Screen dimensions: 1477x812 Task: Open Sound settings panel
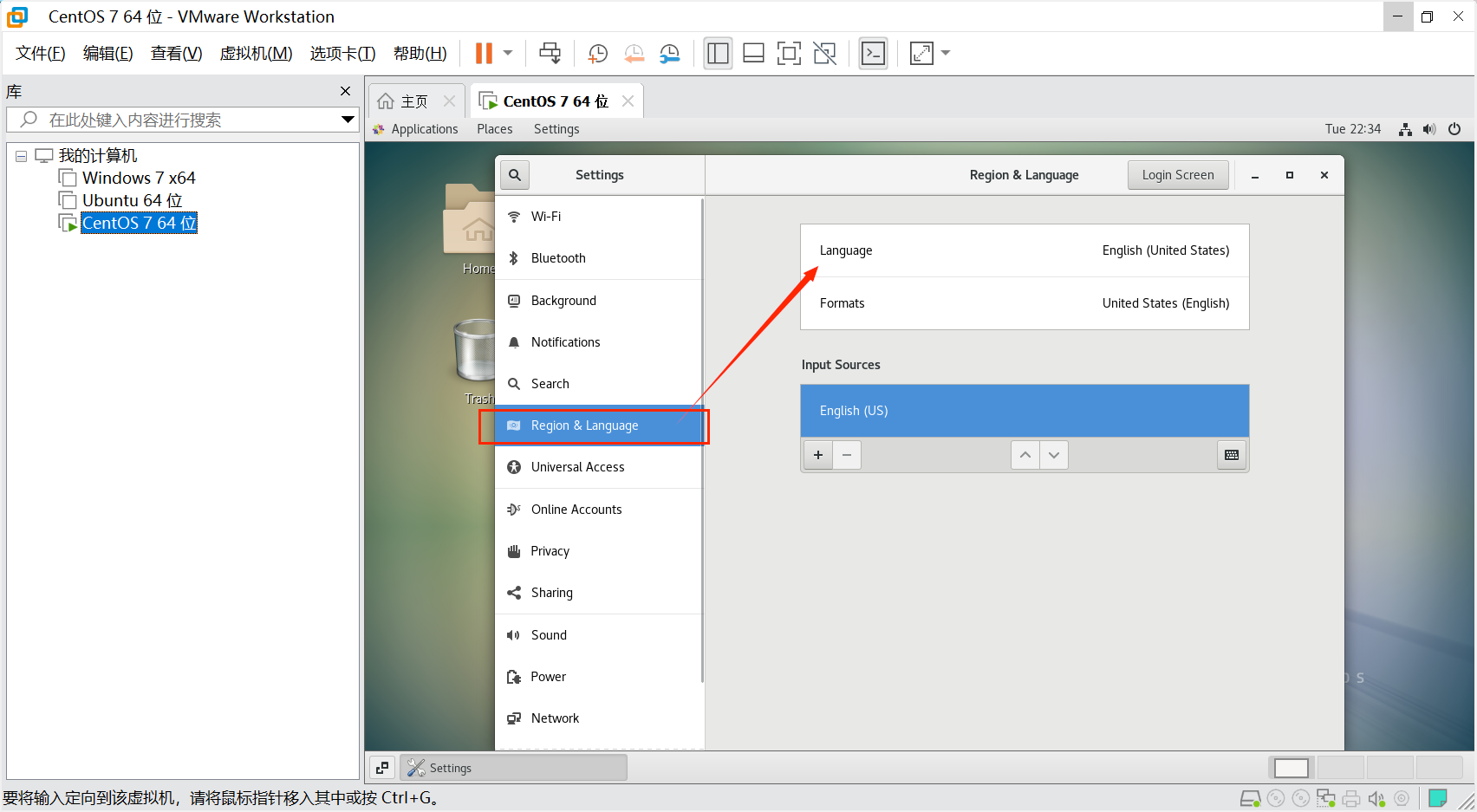click(598, 635)
